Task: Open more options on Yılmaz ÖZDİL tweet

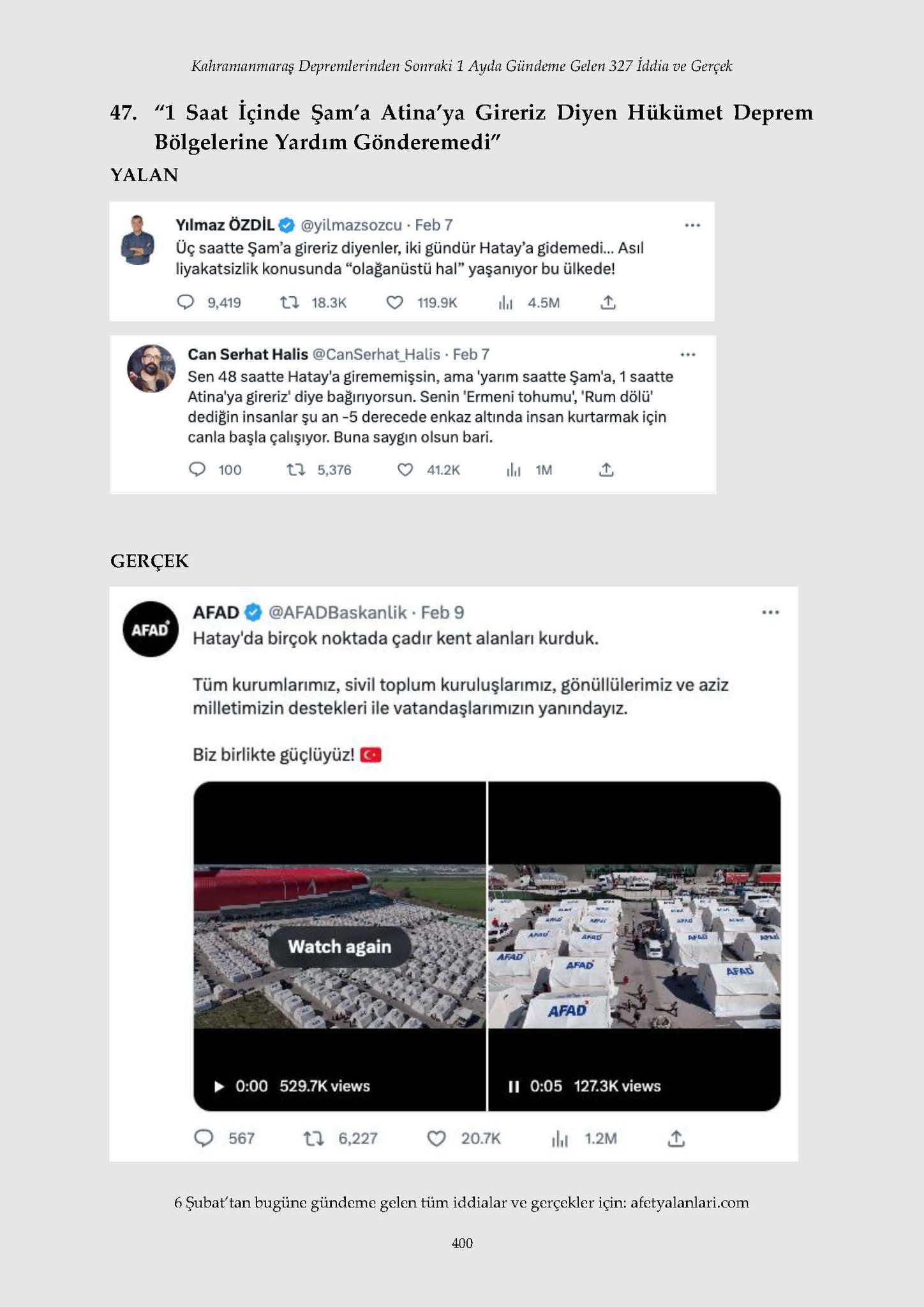Action: click(x=692, y=225)
